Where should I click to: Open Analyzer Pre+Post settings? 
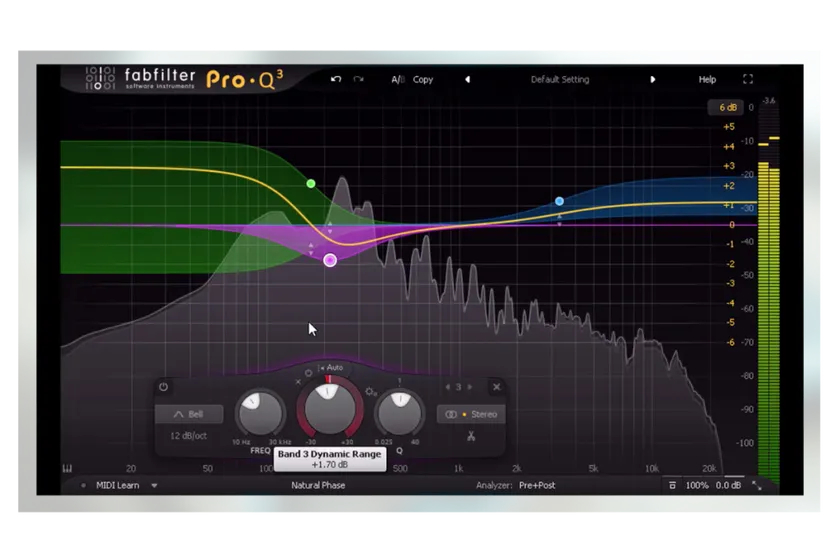click(537, 485)
